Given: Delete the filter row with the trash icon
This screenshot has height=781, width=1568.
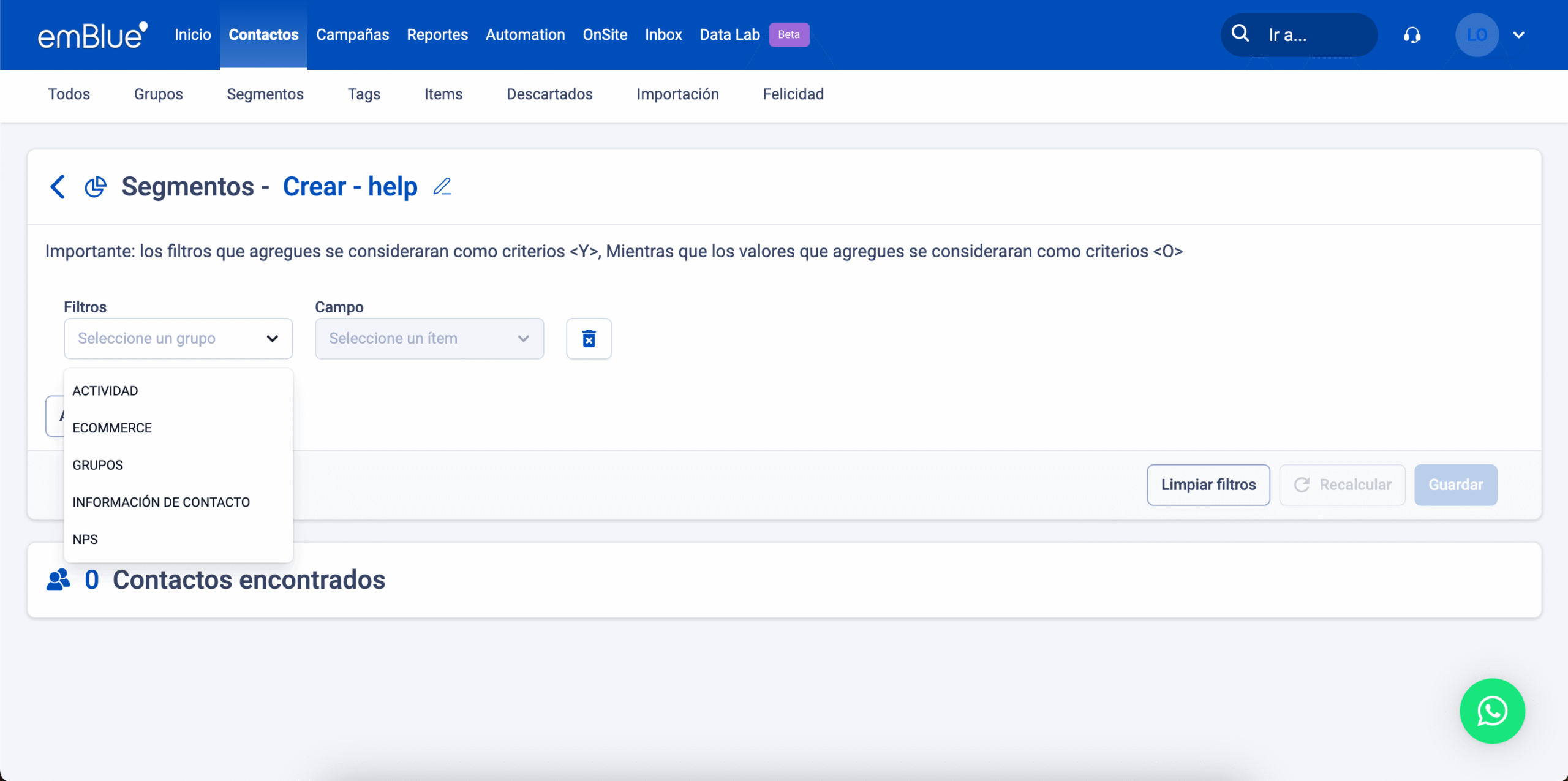Looking at the screenshot, I should click(589, 339).
